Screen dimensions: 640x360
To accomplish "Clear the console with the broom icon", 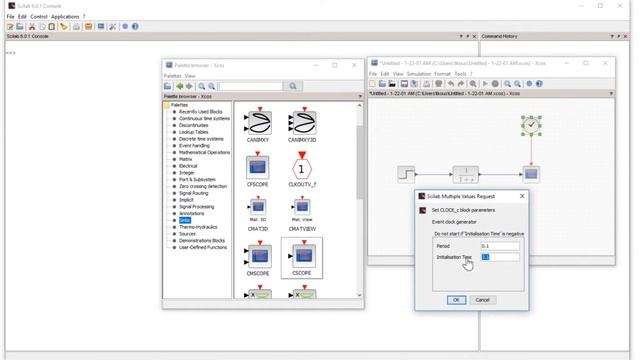I will click(x=64, y=27).
